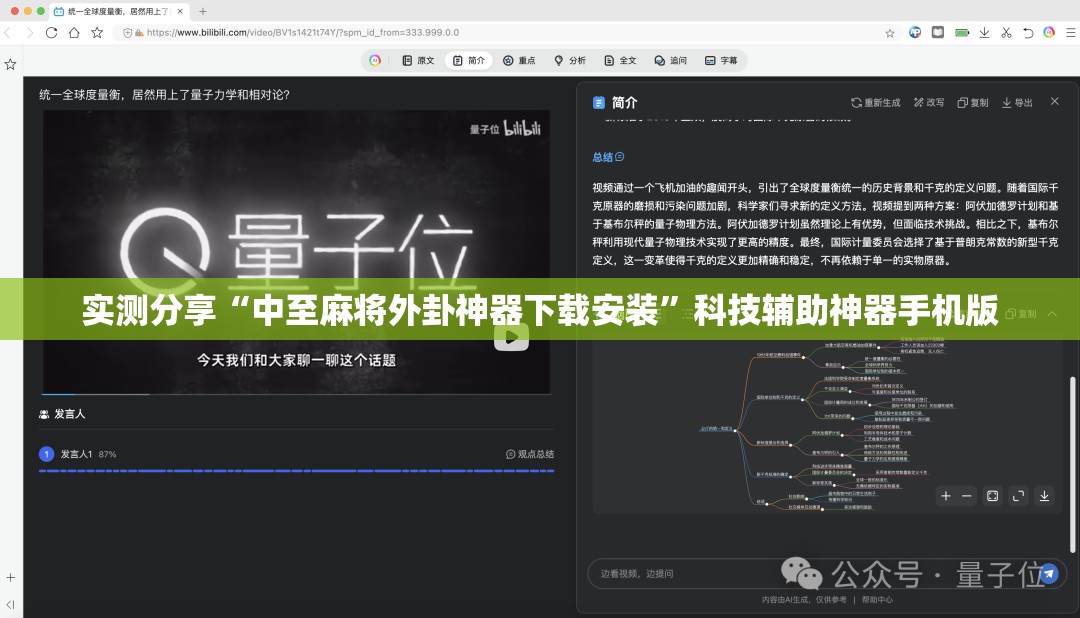Fit the mind map to view
This screenshot has height=618, width=1080.
993,496
